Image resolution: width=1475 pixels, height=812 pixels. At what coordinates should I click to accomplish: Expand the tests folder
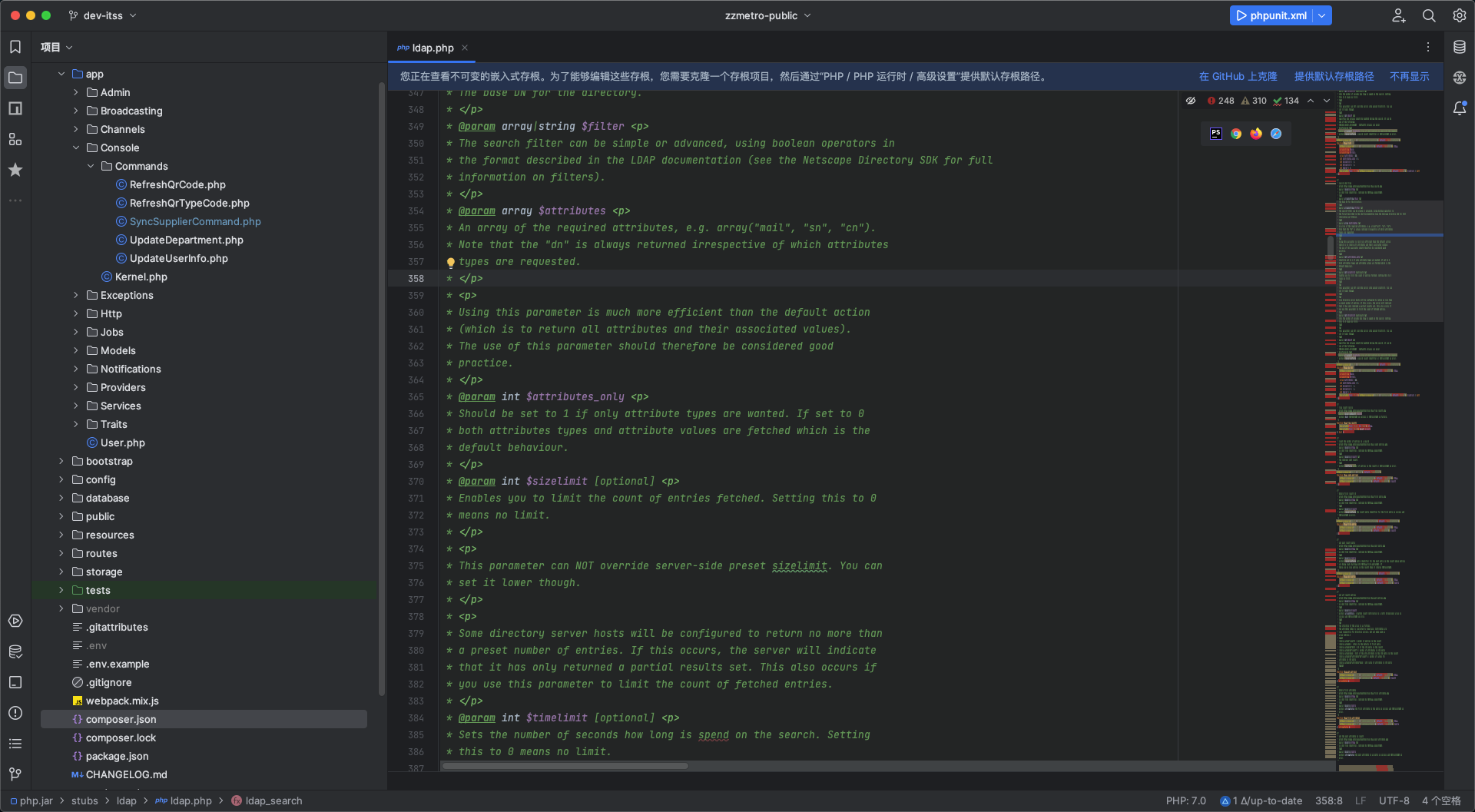[x=61, y=590]
